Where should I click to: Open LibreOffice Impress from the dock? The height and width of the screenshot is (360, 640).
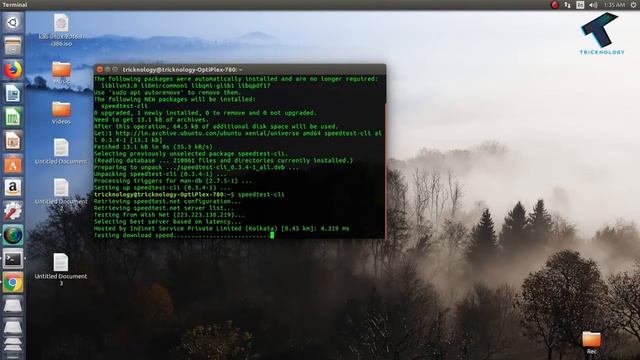coord(13,141)
